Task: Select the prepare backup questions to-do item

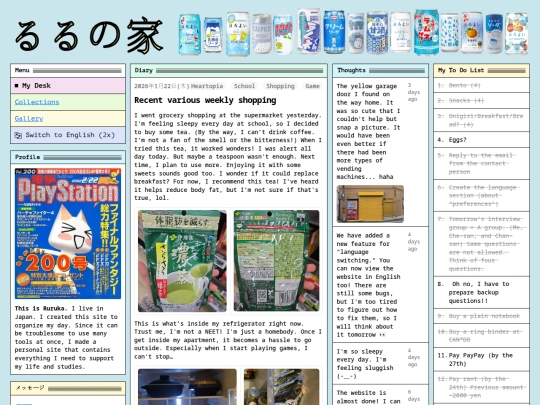Action: (481, 292)
